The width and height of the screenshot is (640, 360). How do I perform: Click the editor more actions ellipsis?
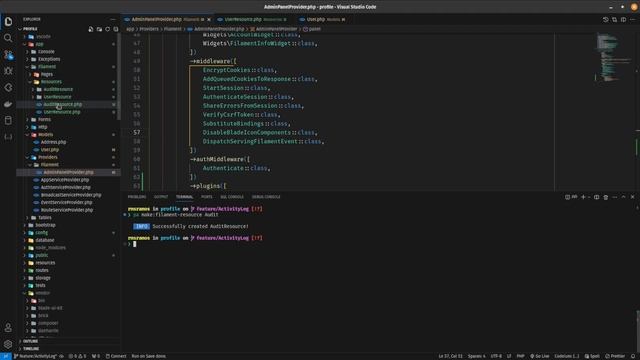click(633, 19)
